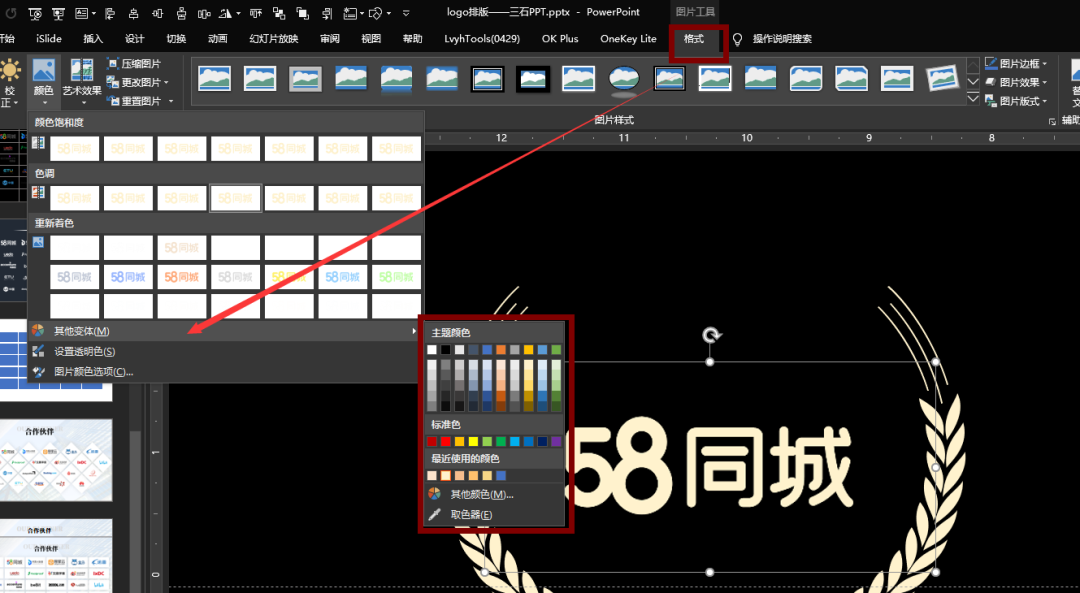Switch to the 动画 tab
The image size is (1080, 593).
coord(218,39)
